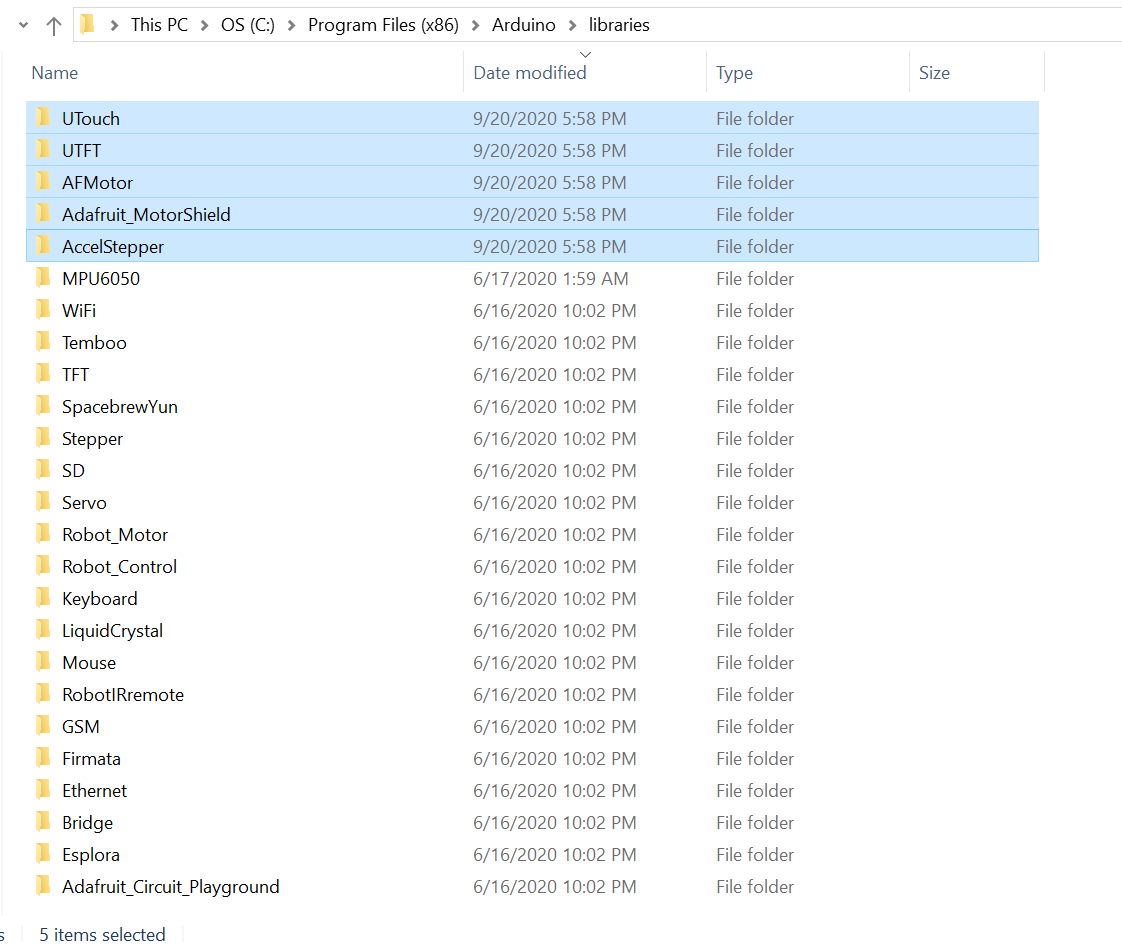The width and height of the screenshot is (1122, 950).
Task: Select the Stepper folder name
Action: (x=92, y=439)
